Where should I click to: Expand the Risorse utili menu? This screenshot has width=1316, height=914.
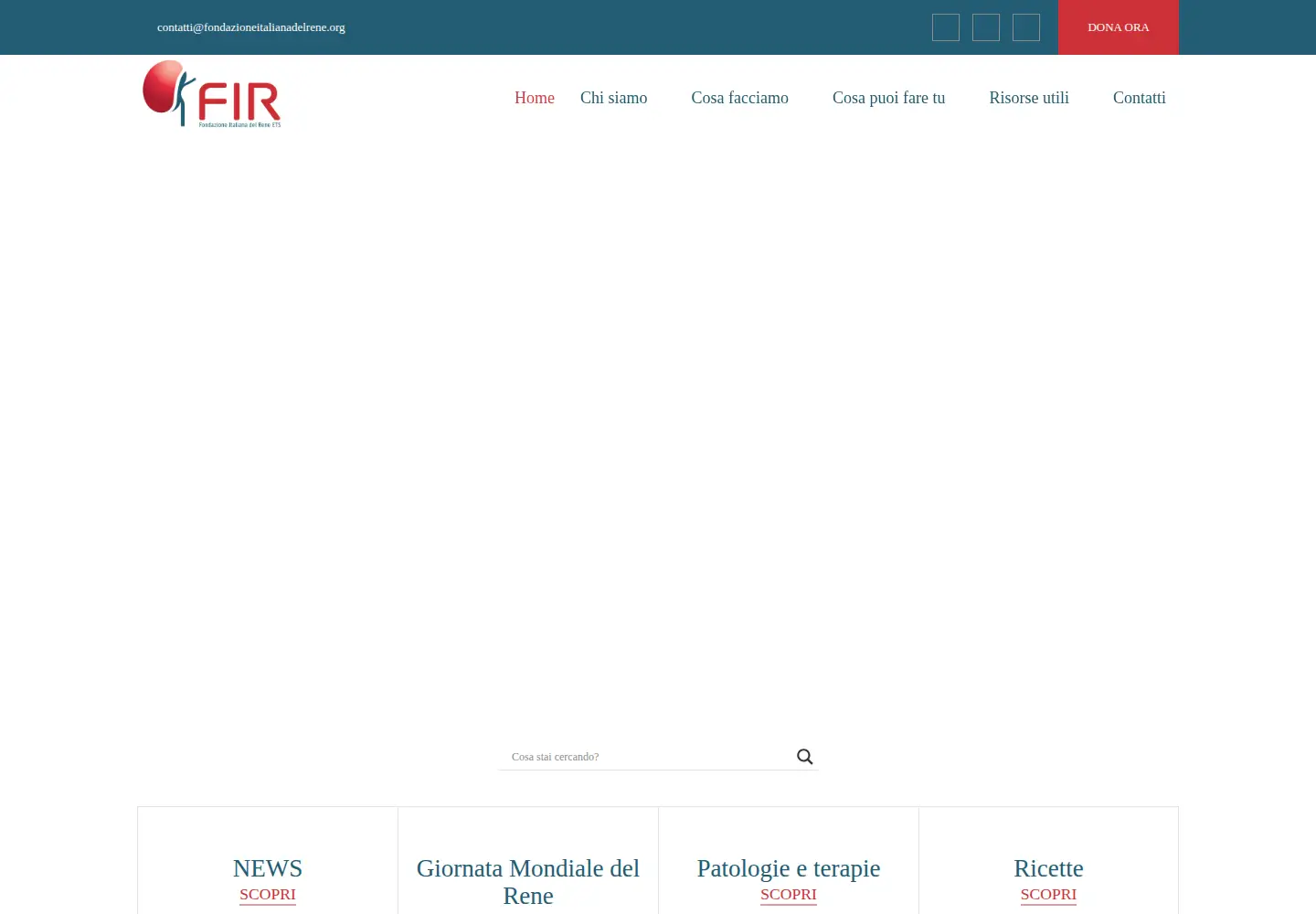[1029, 98]
